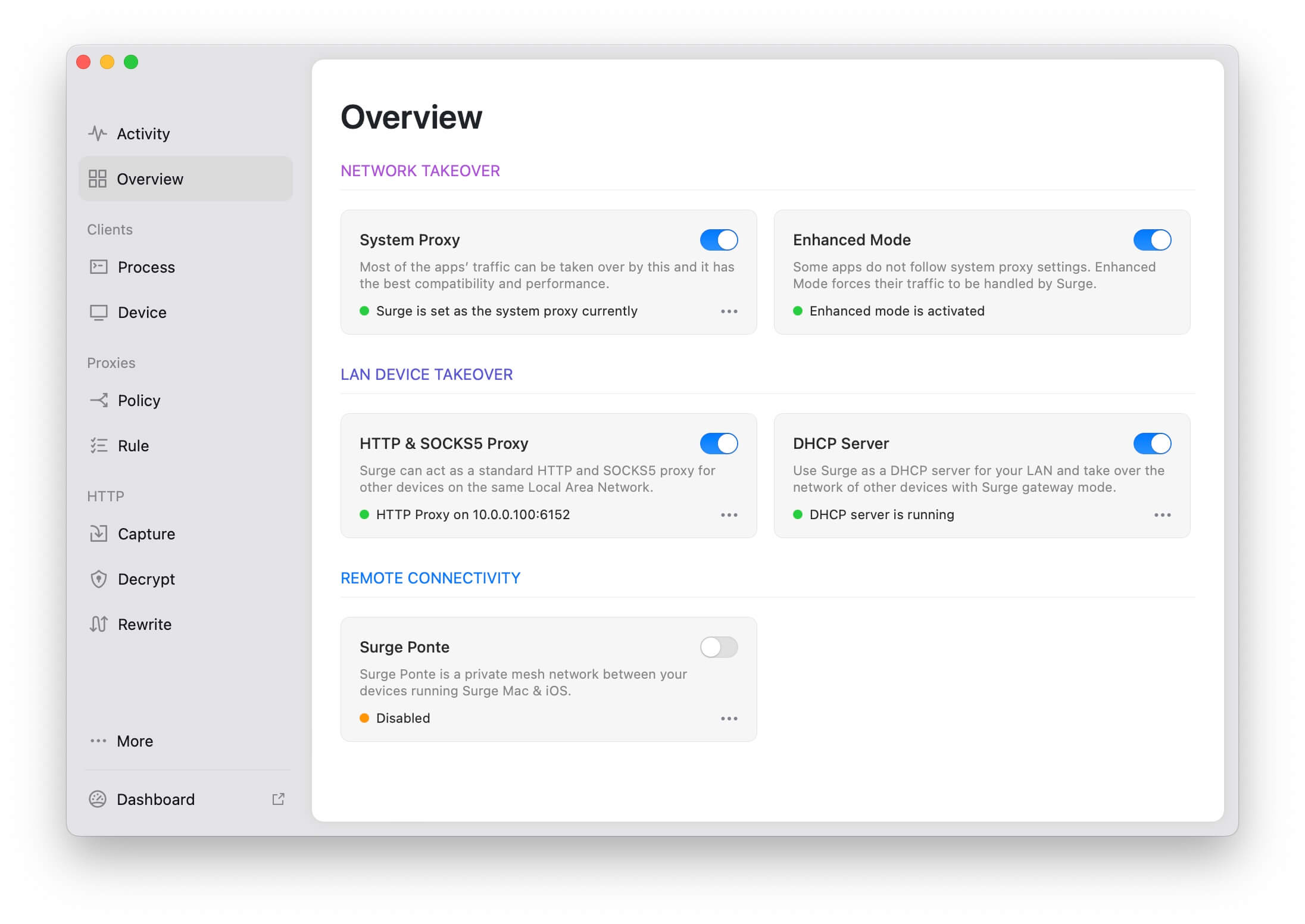1305x924 pixels.
Task: Open the Rewrite HTTP page
Action: pyautogui.click(x=186, y=624)
